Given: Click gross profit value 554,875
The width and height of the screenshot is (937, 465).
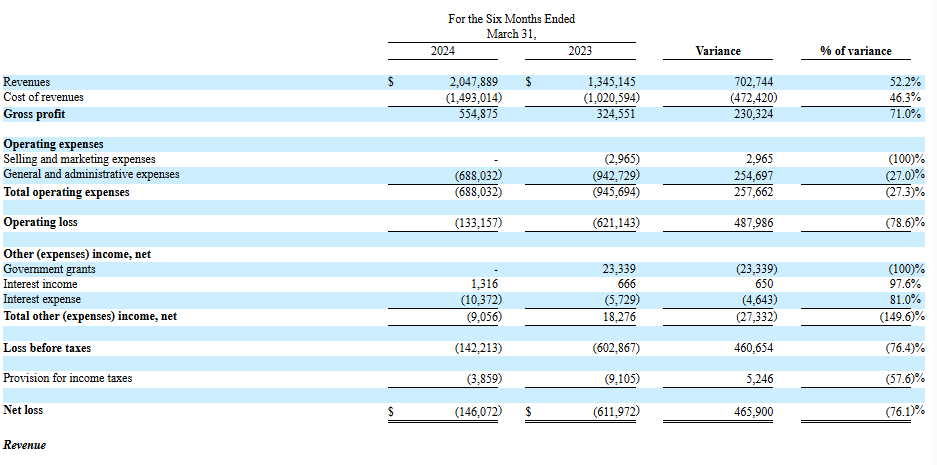Looking at the screenshot, I should pyautogui.click(x=478, y=114).
